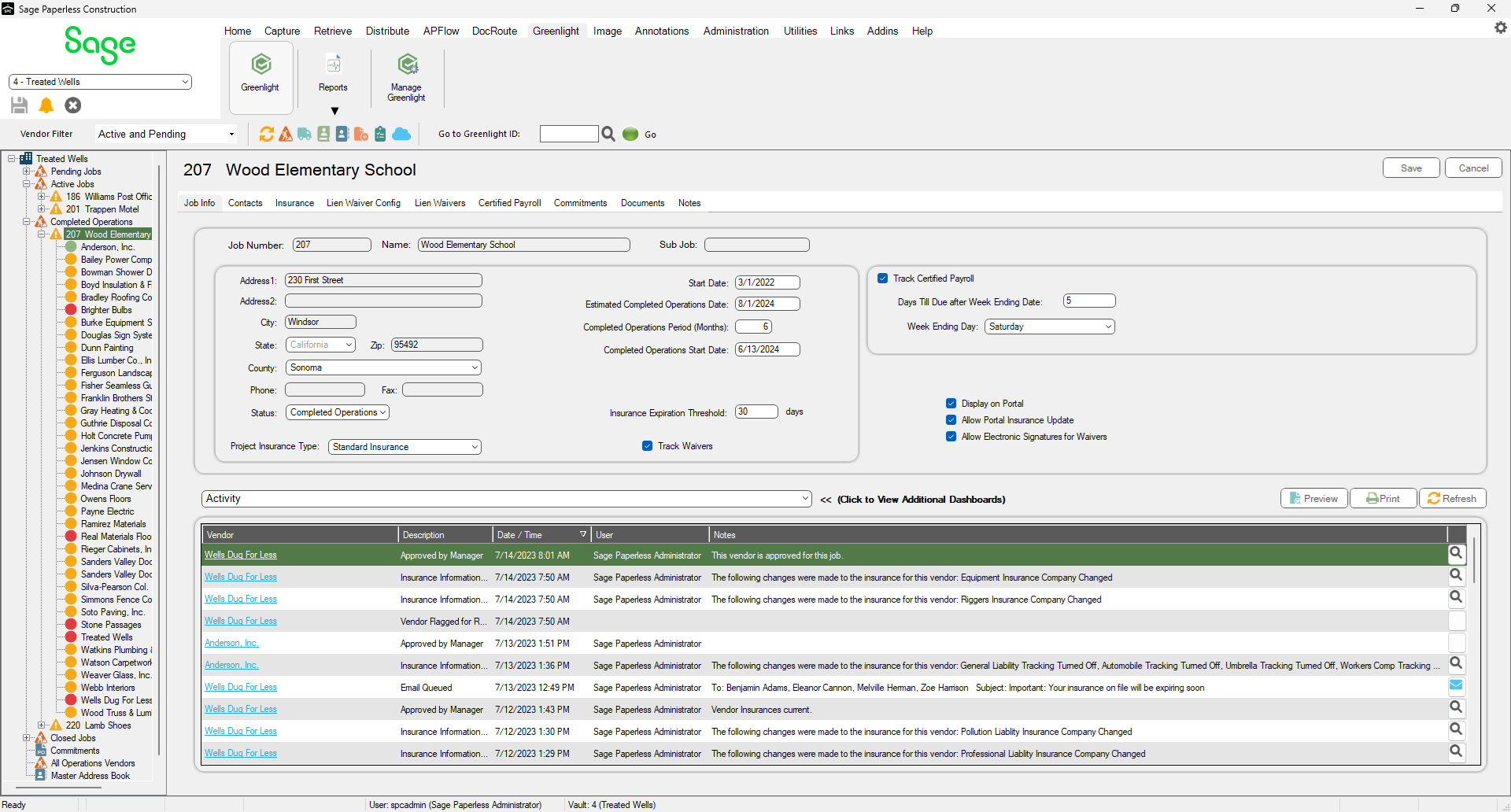
Task: Open the Reports ribbon button
Action: point(333,77)
